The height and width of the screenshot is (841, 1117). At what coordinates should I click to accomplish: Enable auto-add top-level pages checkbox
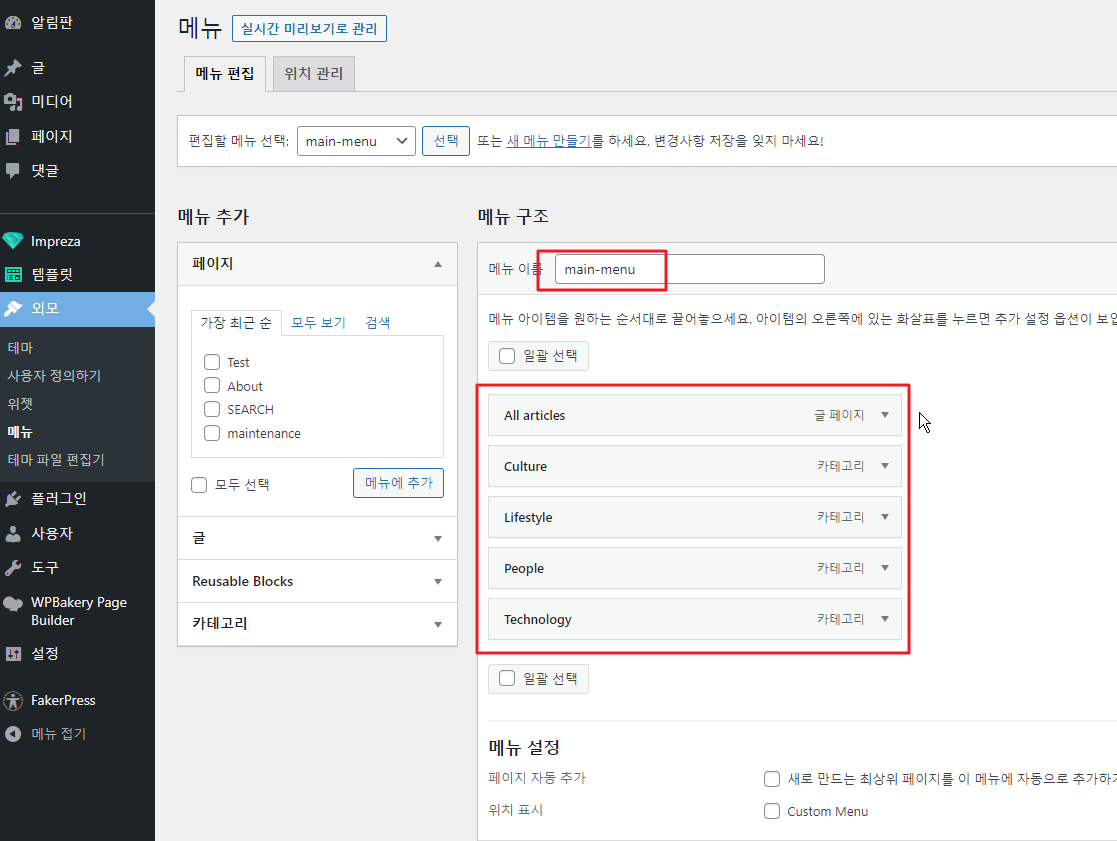771,778
